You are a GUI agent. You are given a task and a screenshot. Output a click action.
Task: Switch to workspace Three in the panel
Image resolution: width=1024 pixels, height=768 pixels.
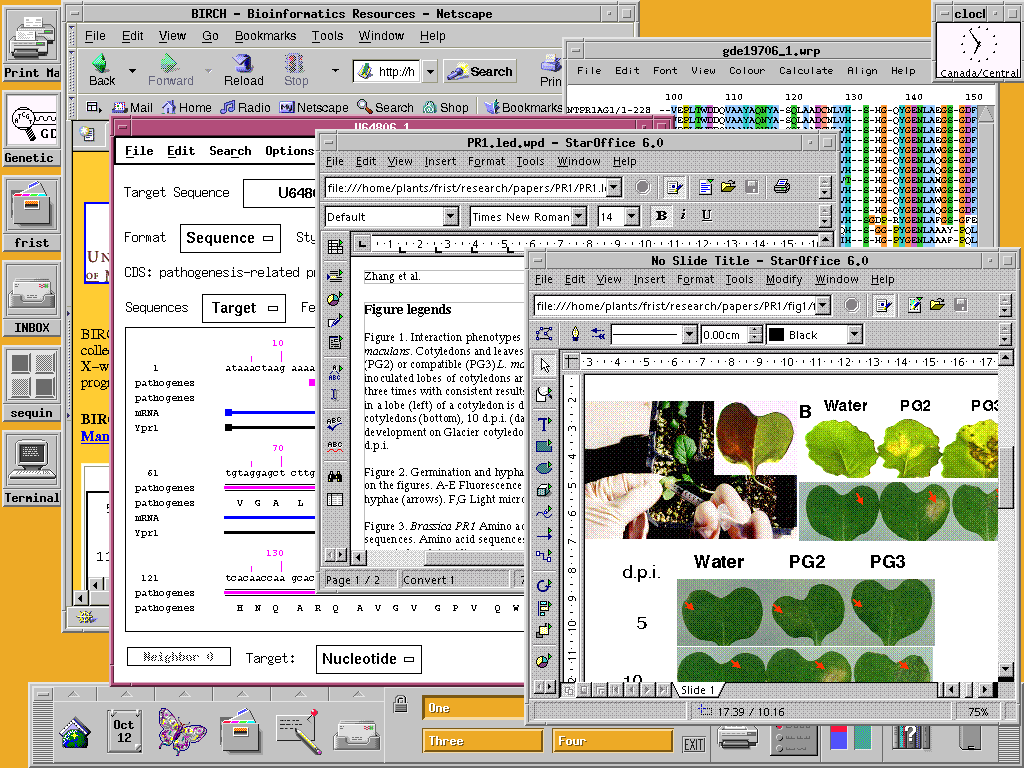[x=483, y=741]
